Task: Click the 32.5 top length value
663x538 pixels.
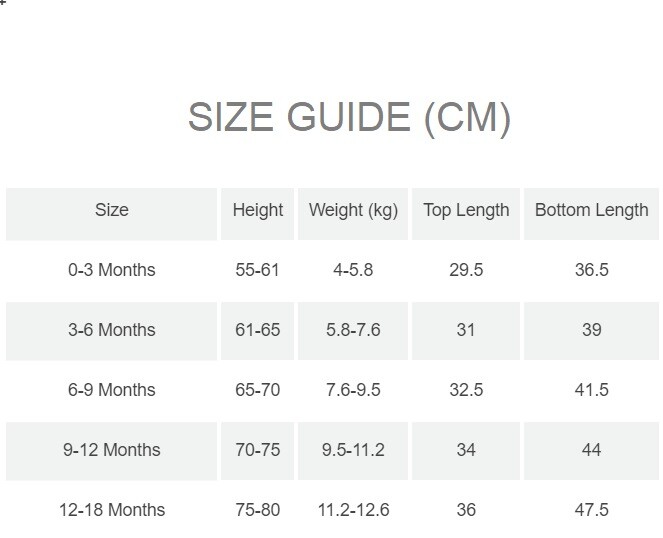Action: pyautogui.click(x=466, y=390)
